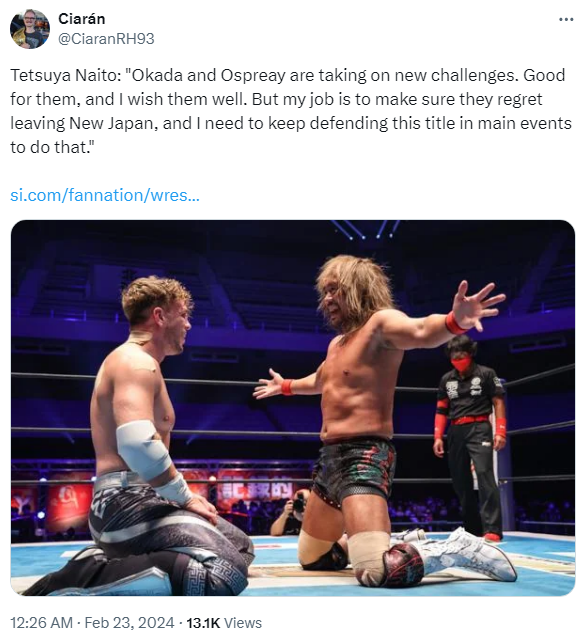Click the 12:26 AM timestamp
The height and width of the screenshot is (636, 581).
click(41, 622)
